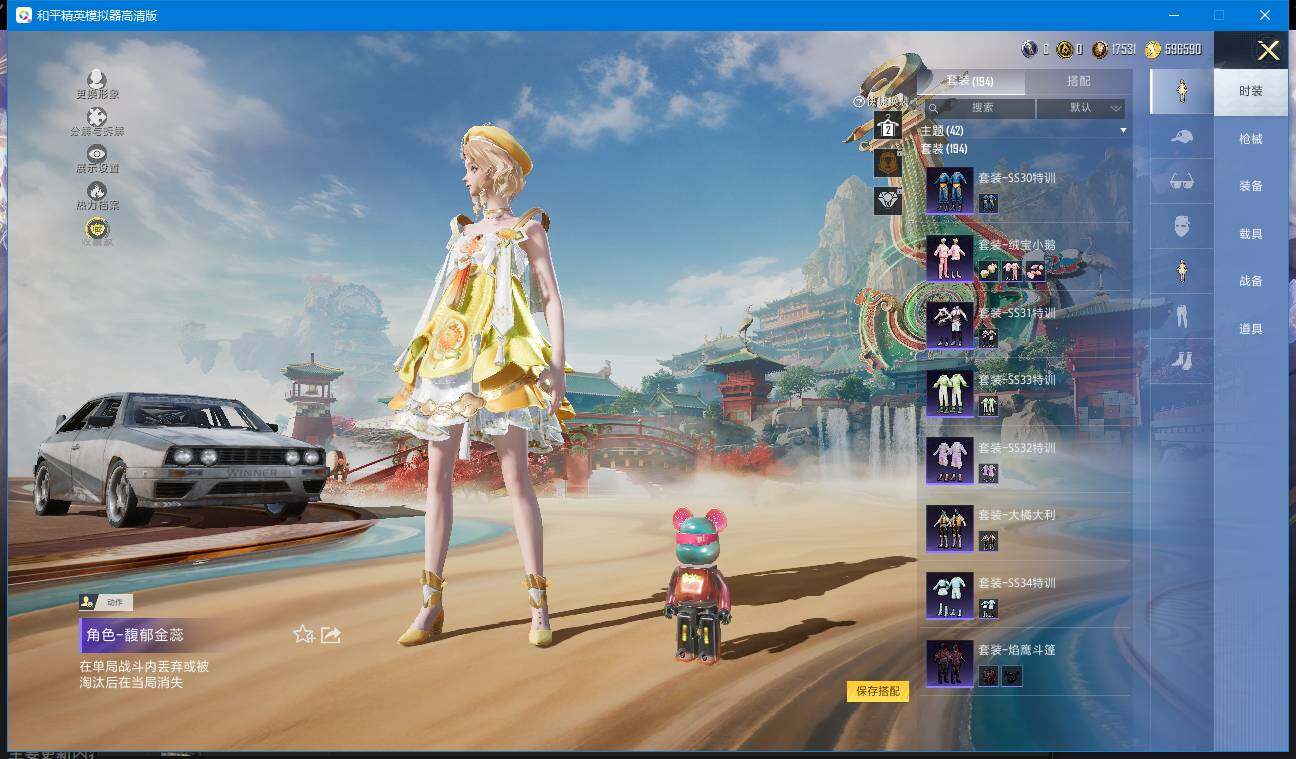Switch to the 搭配 tab
Screen dimensions: 1296x759
coord(1078,81)
